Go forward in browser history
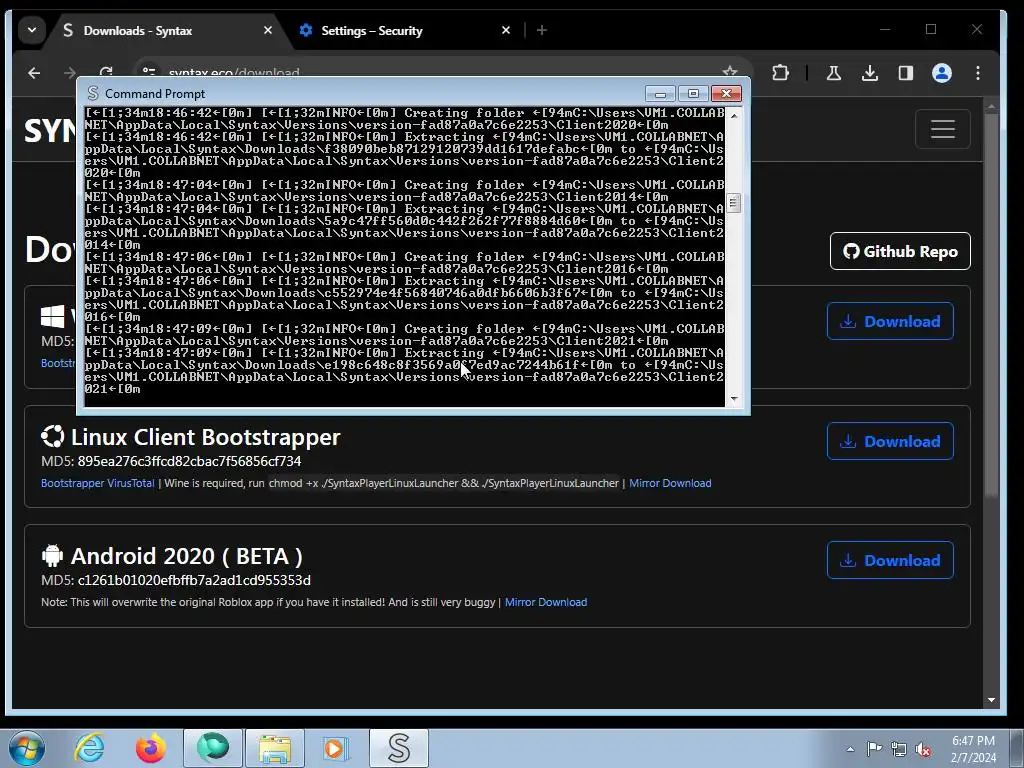1024x768 pixels. [x=70, y=73]
